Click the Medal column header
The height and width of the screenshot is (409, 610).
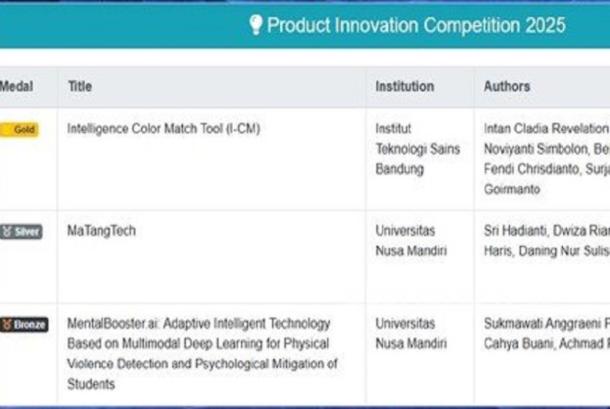(16, 87)
